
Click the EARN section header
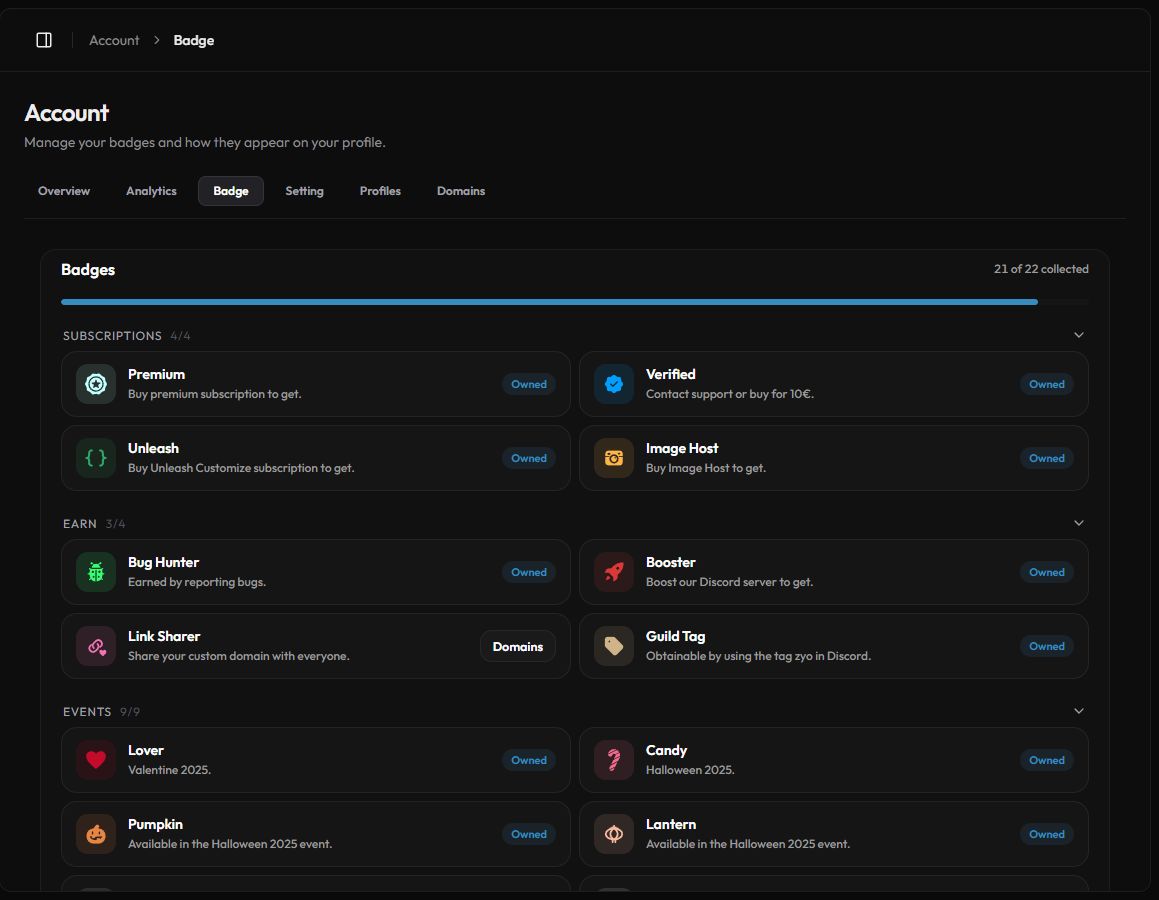point(80,523)
